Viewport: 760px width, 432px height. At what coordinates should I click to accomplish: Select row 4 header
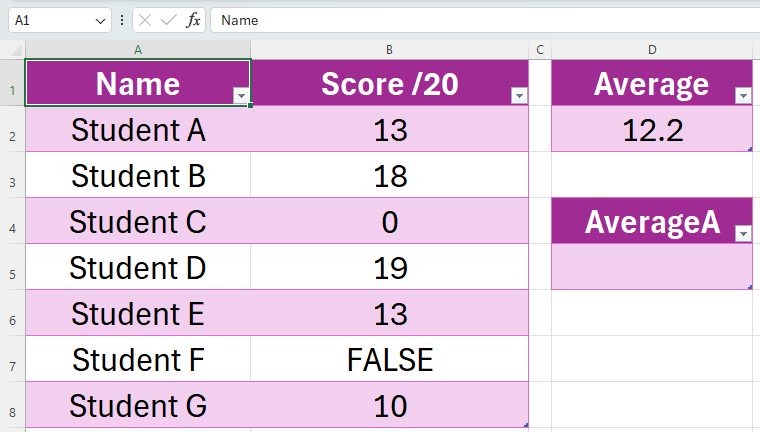[x=12, y=221]
